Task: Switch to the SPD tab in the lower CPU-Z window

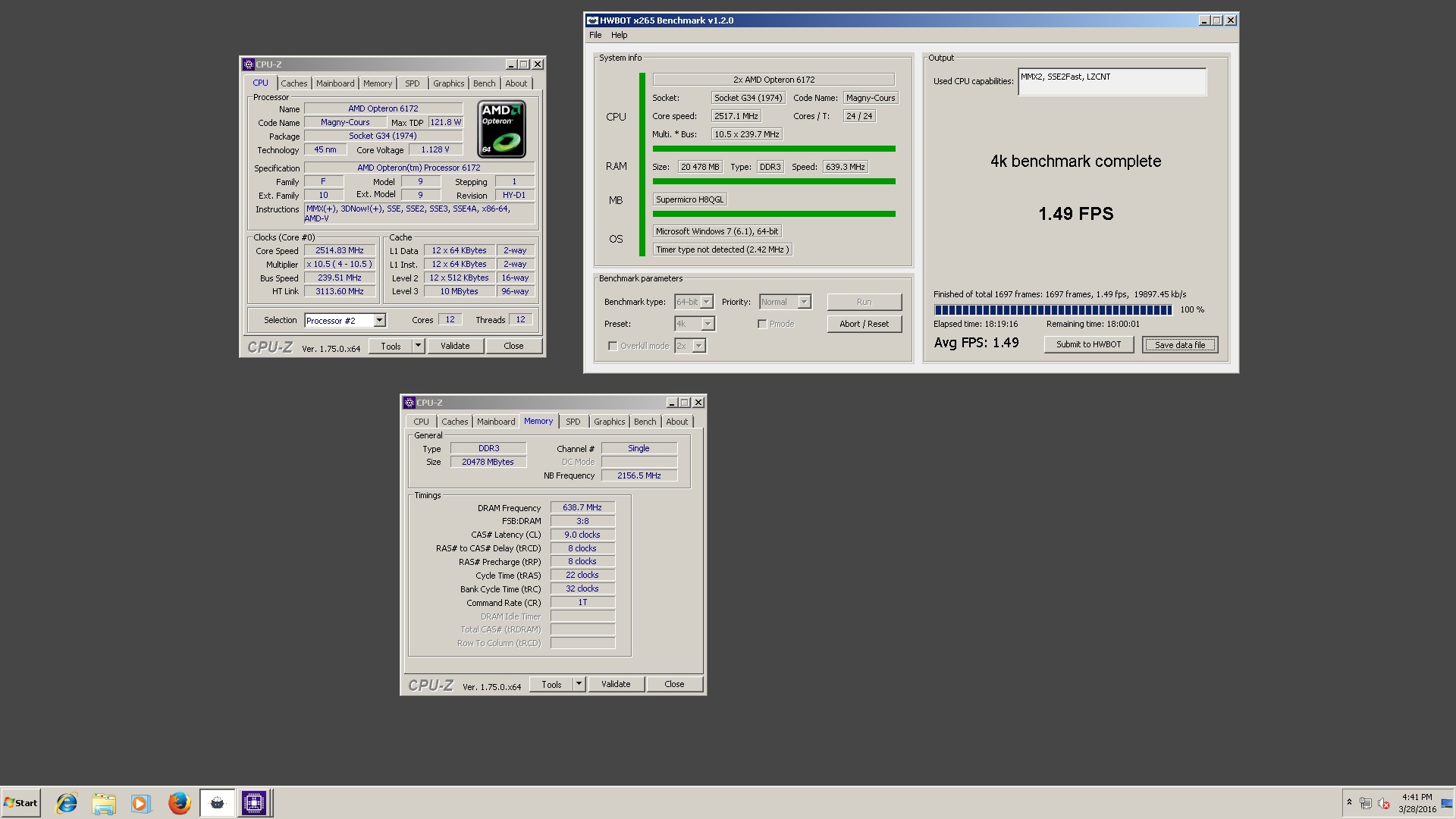Action: point(573,422)
